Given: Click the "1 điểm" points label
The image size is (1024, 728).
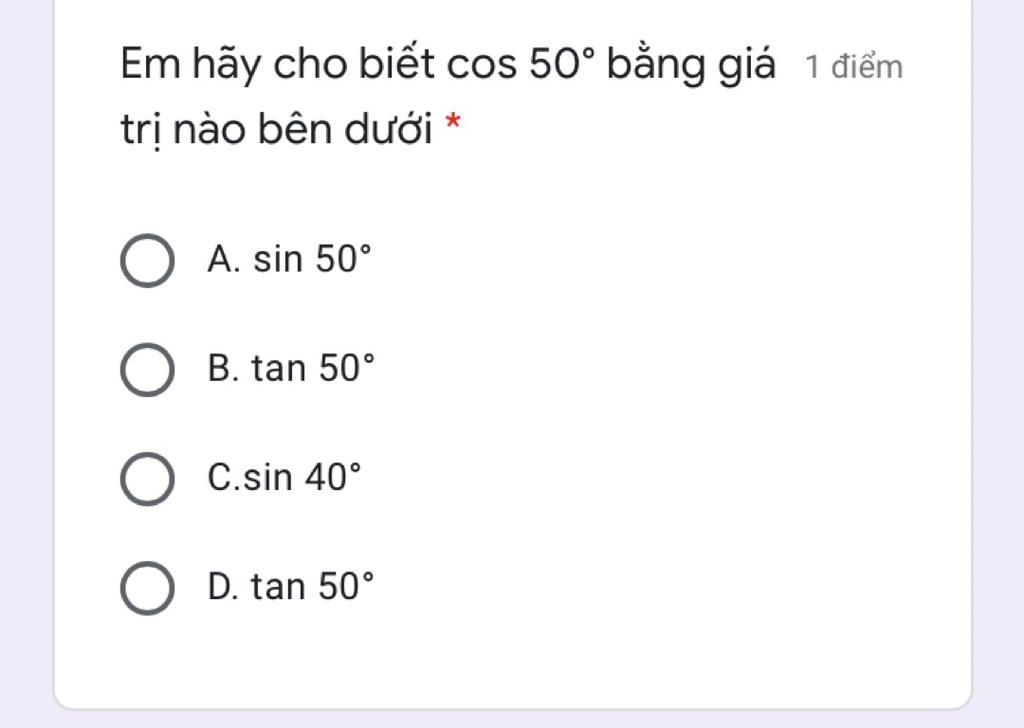Looking at the screenshot, I should click(853, 68).
